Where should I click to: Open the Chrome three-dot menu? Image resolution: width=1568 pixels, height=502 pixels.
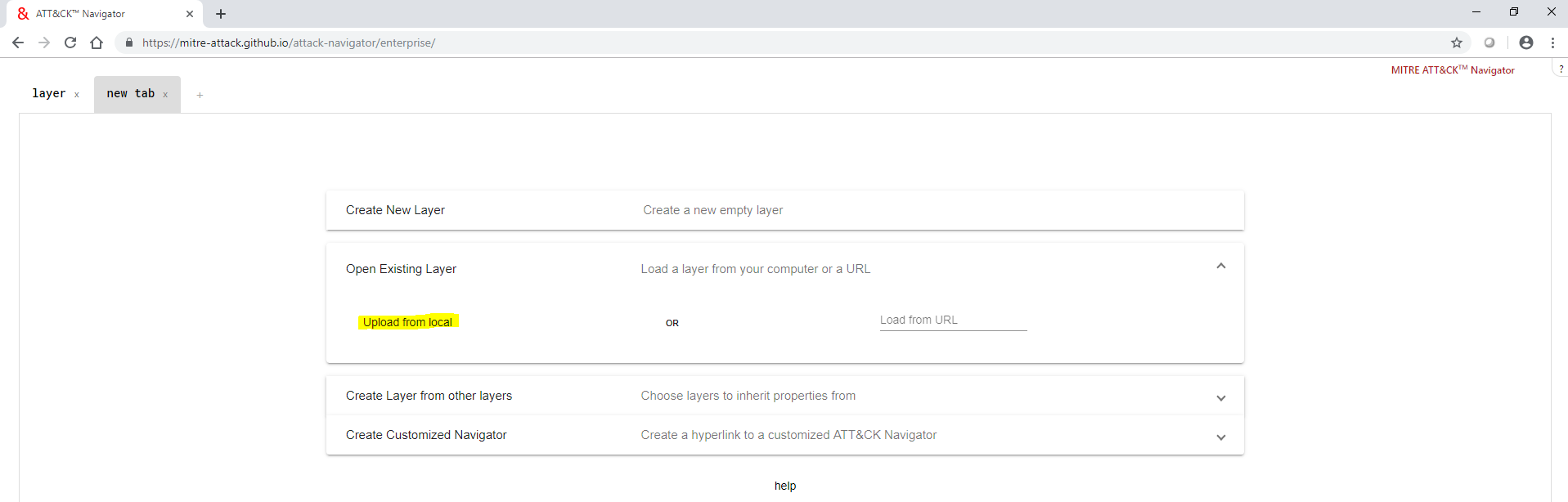click(x=1552, y=43)
